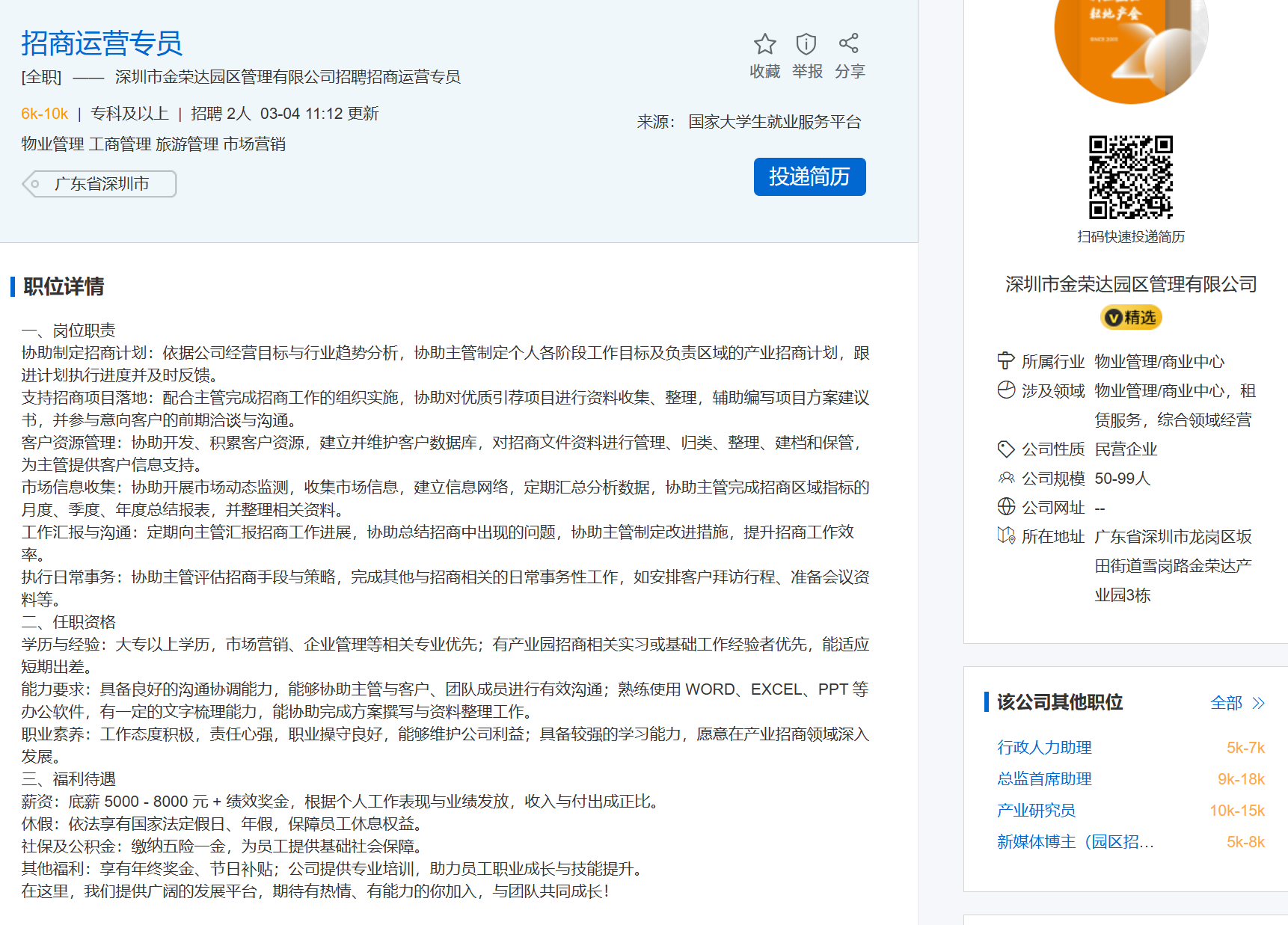Click the star favorite icon

click(x=764, y=45)
